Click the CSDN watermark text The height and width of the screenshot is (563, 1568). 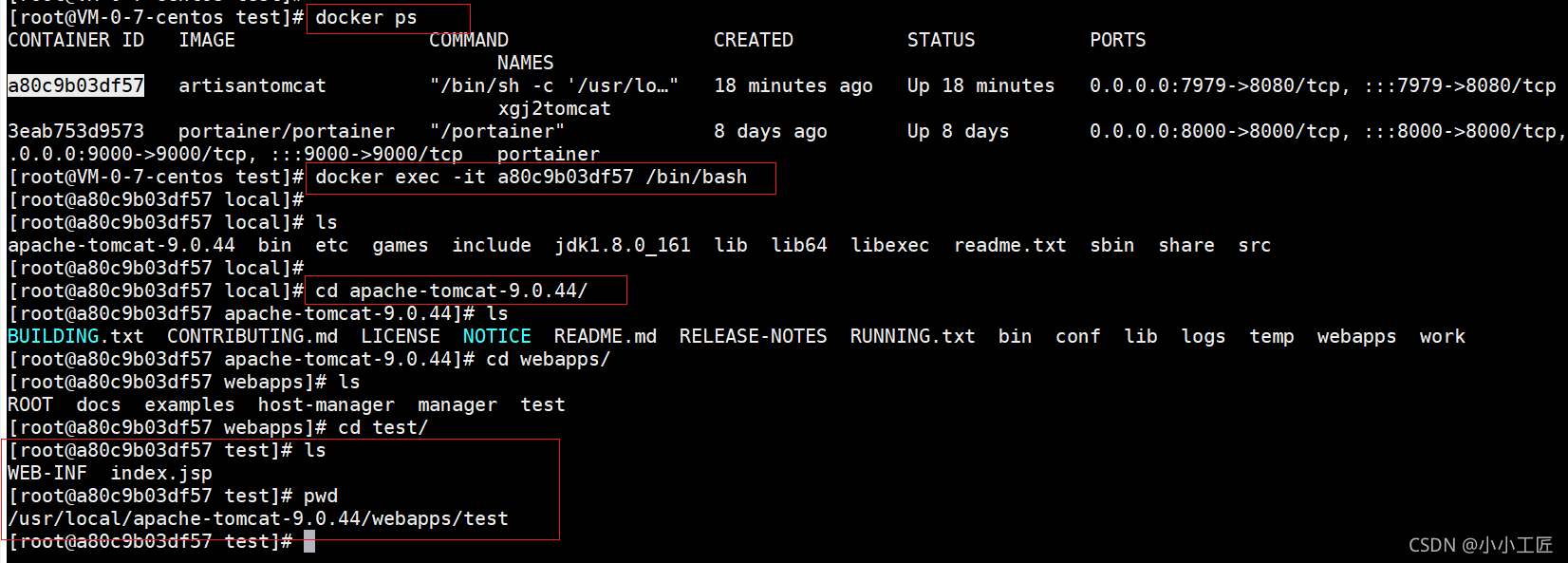click(1480, 545)
